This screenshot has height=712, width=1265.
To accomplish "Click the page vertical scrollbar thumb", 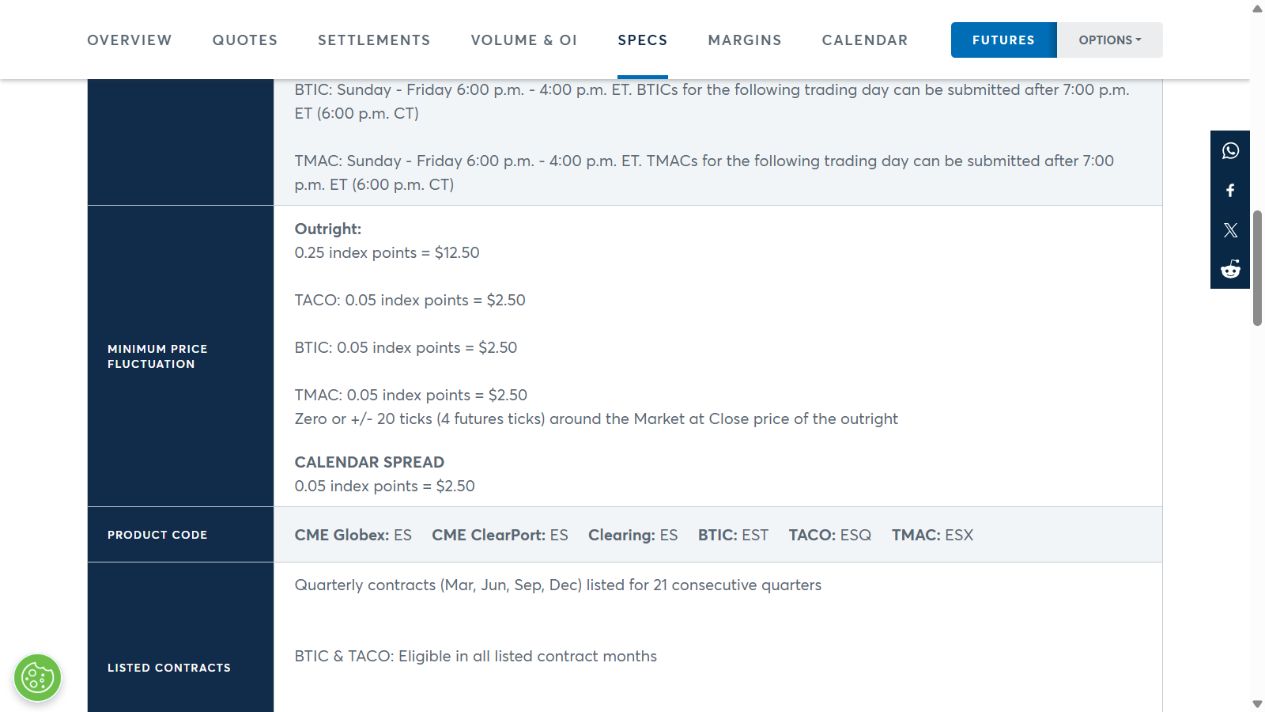I will [x=1257, y=267].
